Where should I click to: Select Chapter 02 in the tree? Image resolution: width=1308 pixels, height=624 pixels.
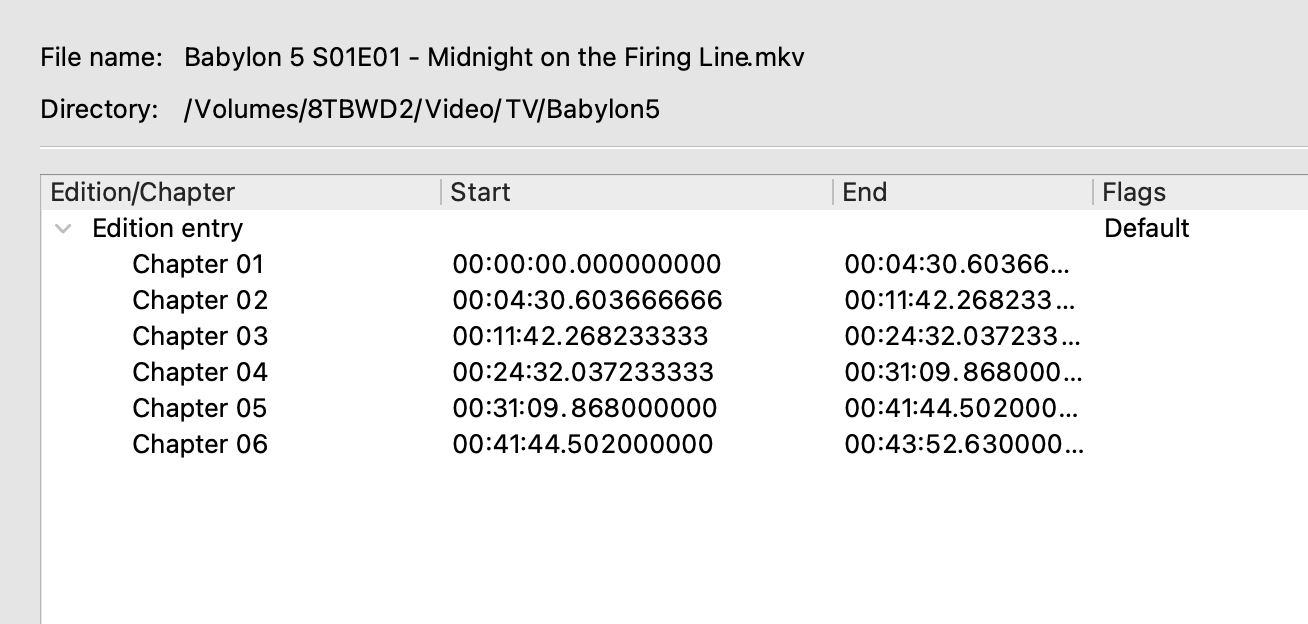[x=200, y=301]
